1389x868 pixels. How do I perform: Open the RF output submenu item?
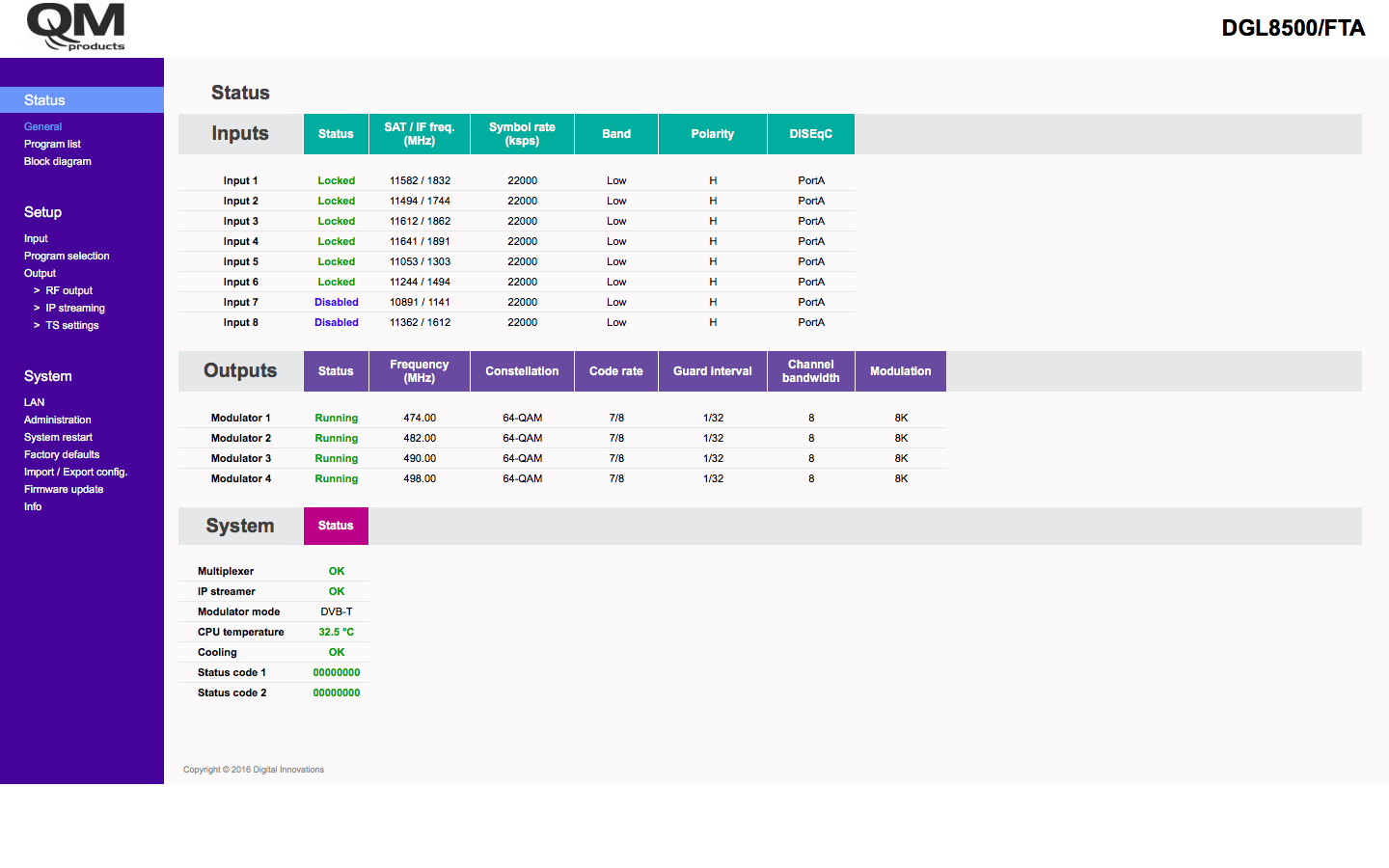pos(68,290)
